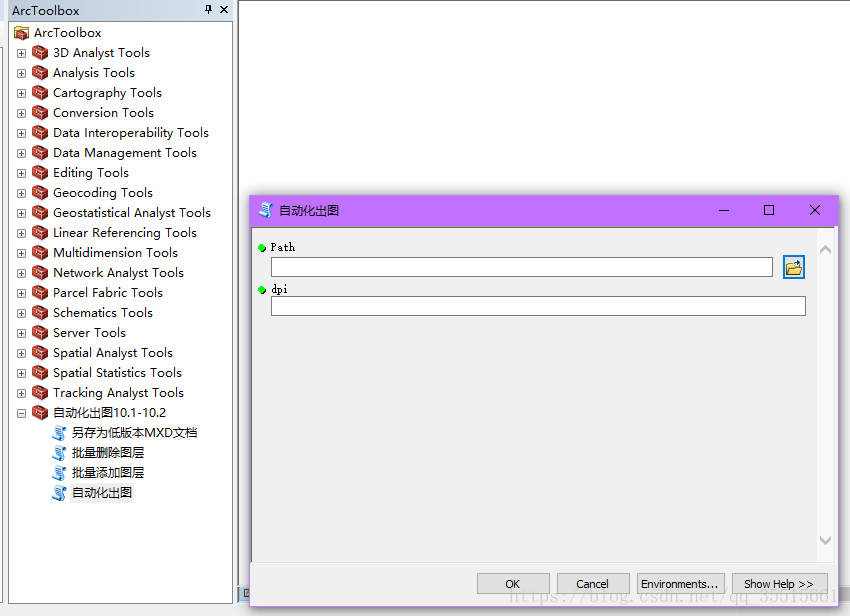The image size is (850, 616).
Task: Select the Spatial Statistics Tools label
Action: (117, 373)
